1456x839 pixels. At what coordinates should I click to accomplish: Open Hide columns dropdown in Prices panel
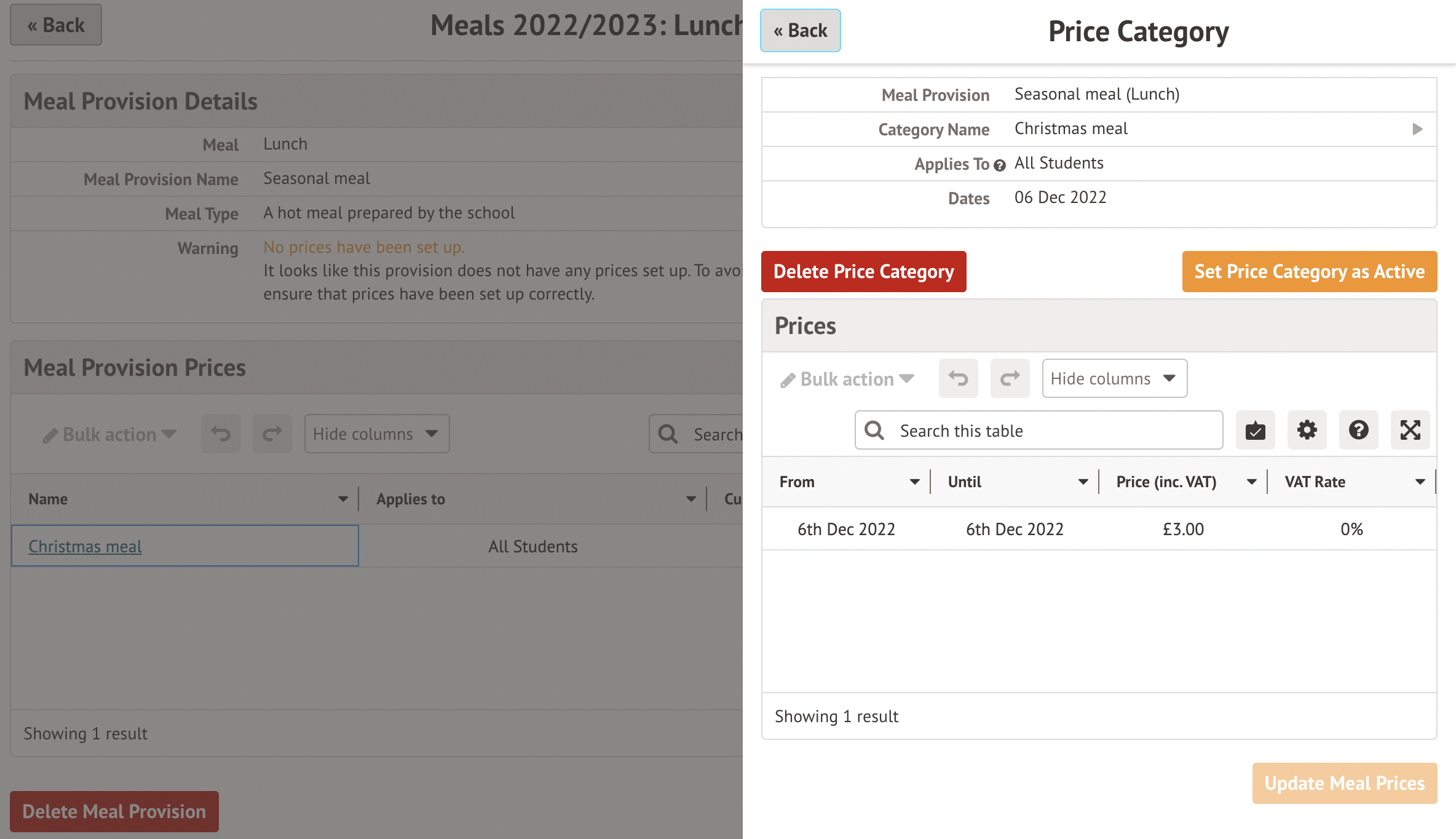point(1114,378)
